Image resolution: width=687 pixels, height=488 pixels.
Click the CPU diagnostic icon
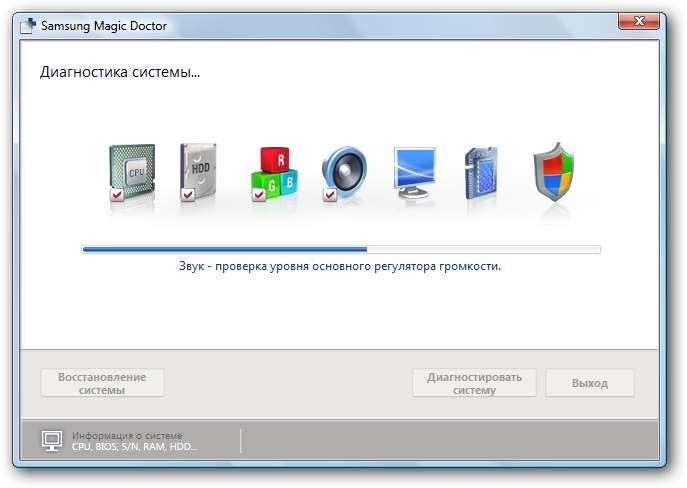(131, 173)
